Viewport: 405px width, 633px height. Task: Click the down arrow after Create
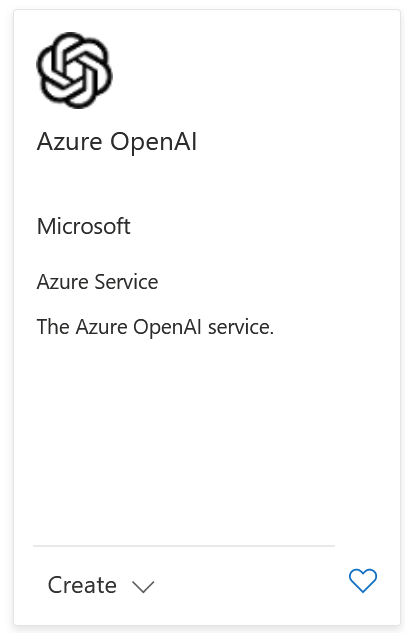click(143, 587)
